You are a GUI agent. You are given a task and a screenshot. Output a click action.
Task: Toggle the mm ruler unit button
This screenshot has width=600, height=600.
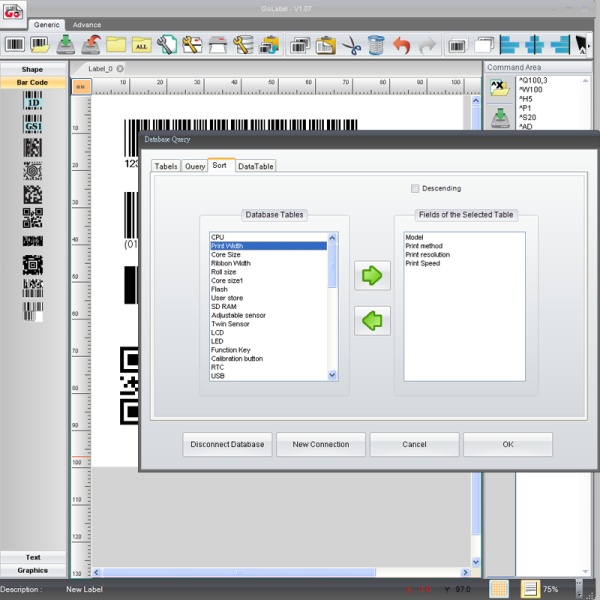(x=82, y=86)
